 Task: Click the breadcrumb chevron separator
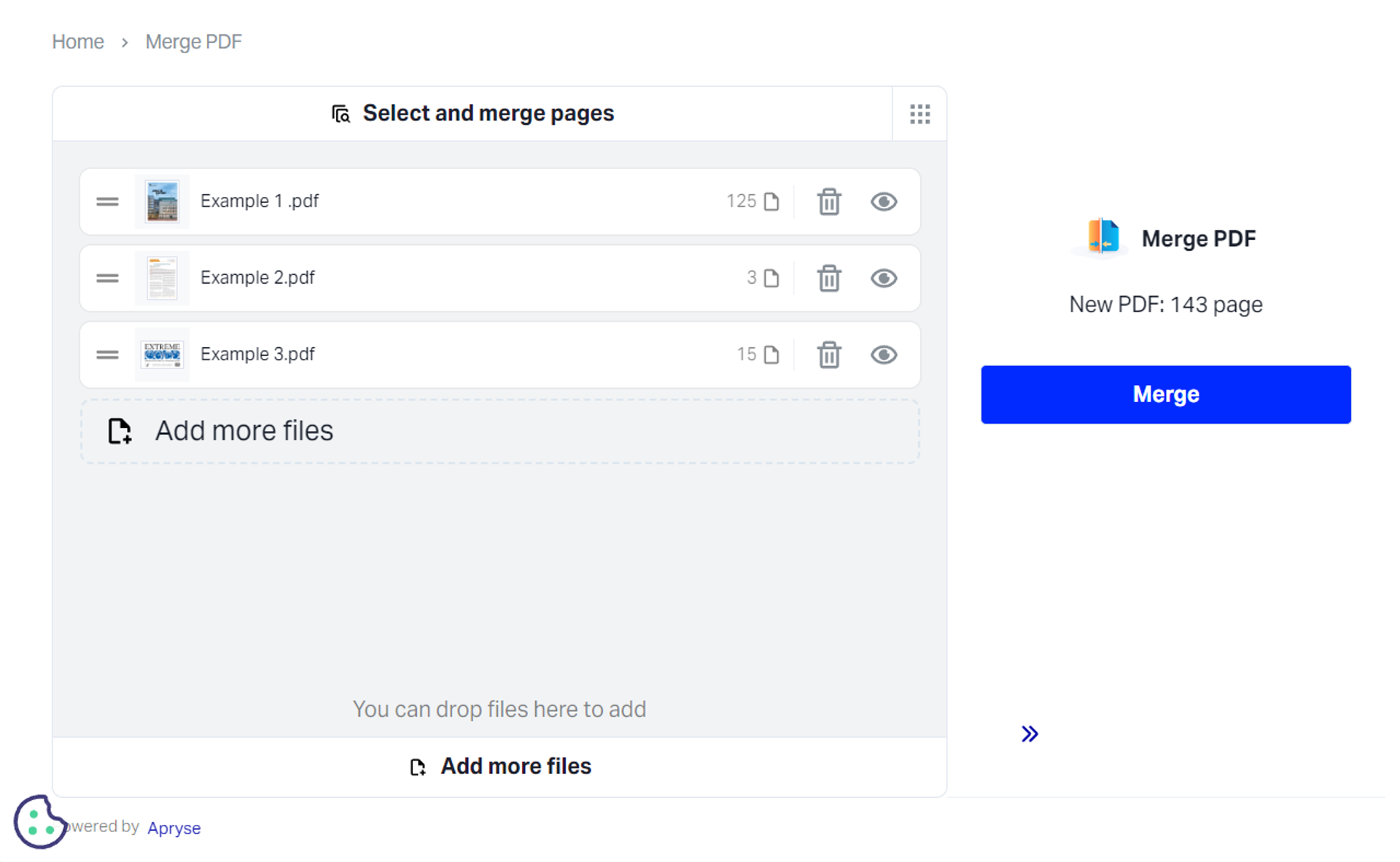(x=125, y=42)
